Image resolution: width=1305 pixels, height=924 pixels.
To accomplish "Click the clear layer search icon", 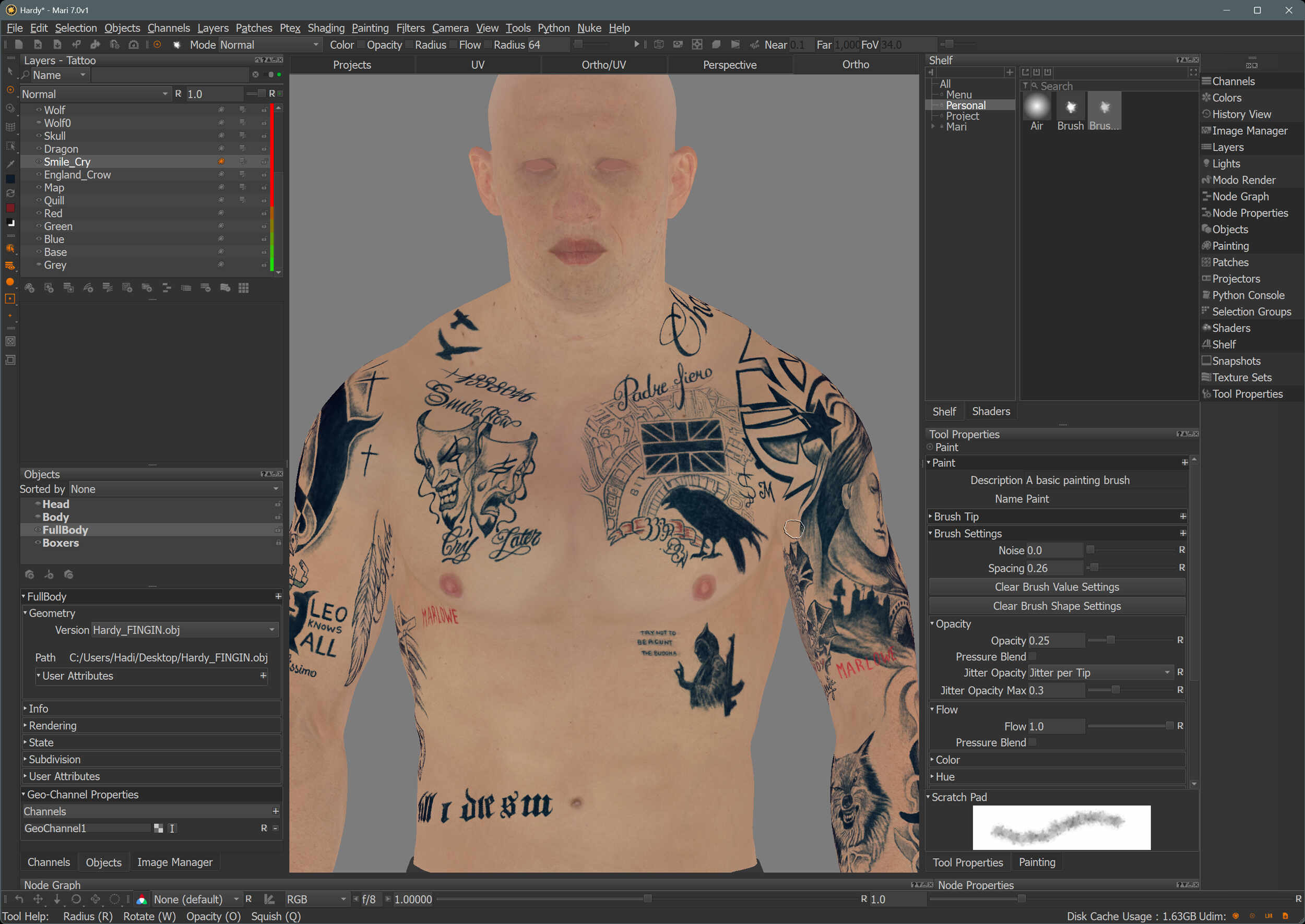I will click(x=256, y=75).
